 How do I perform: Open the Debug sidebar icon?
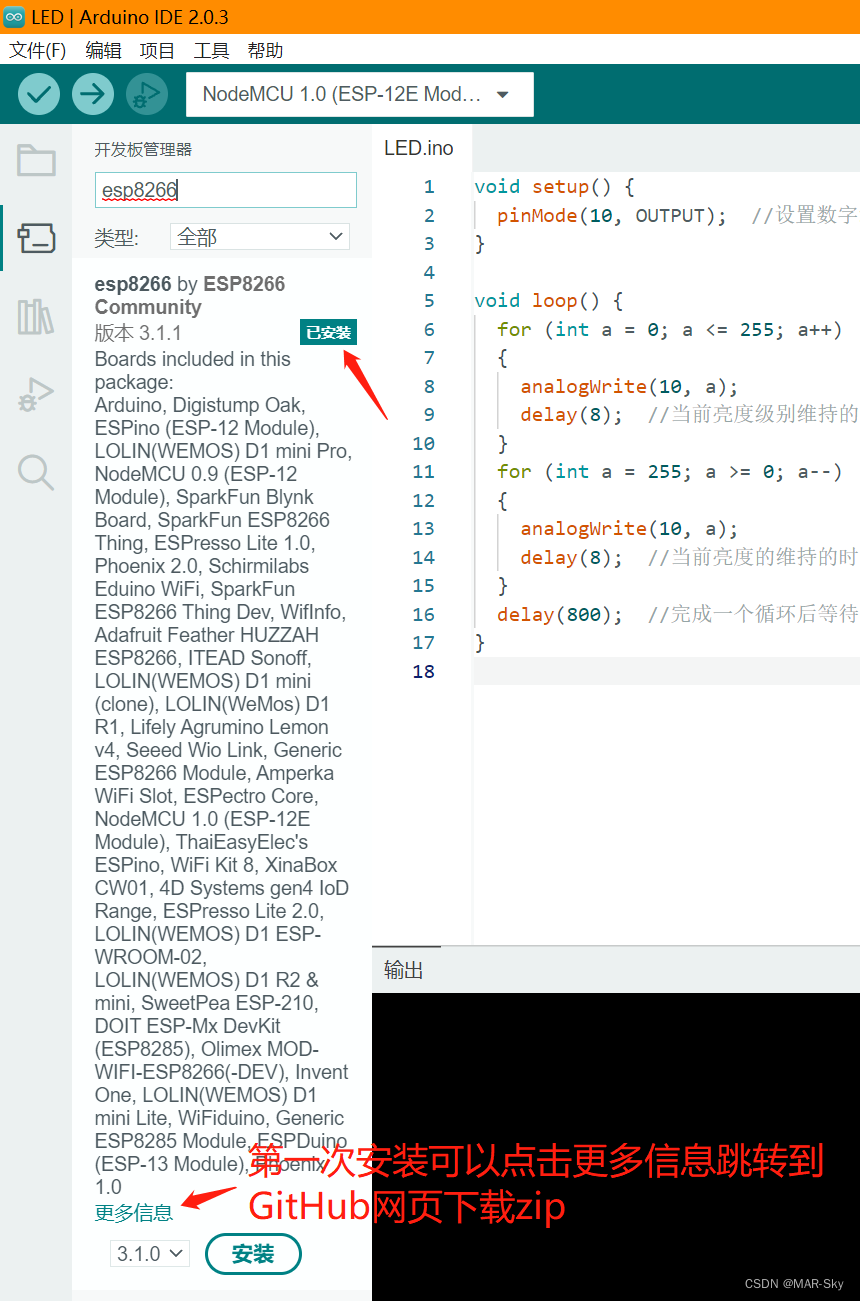pos(36,395)
